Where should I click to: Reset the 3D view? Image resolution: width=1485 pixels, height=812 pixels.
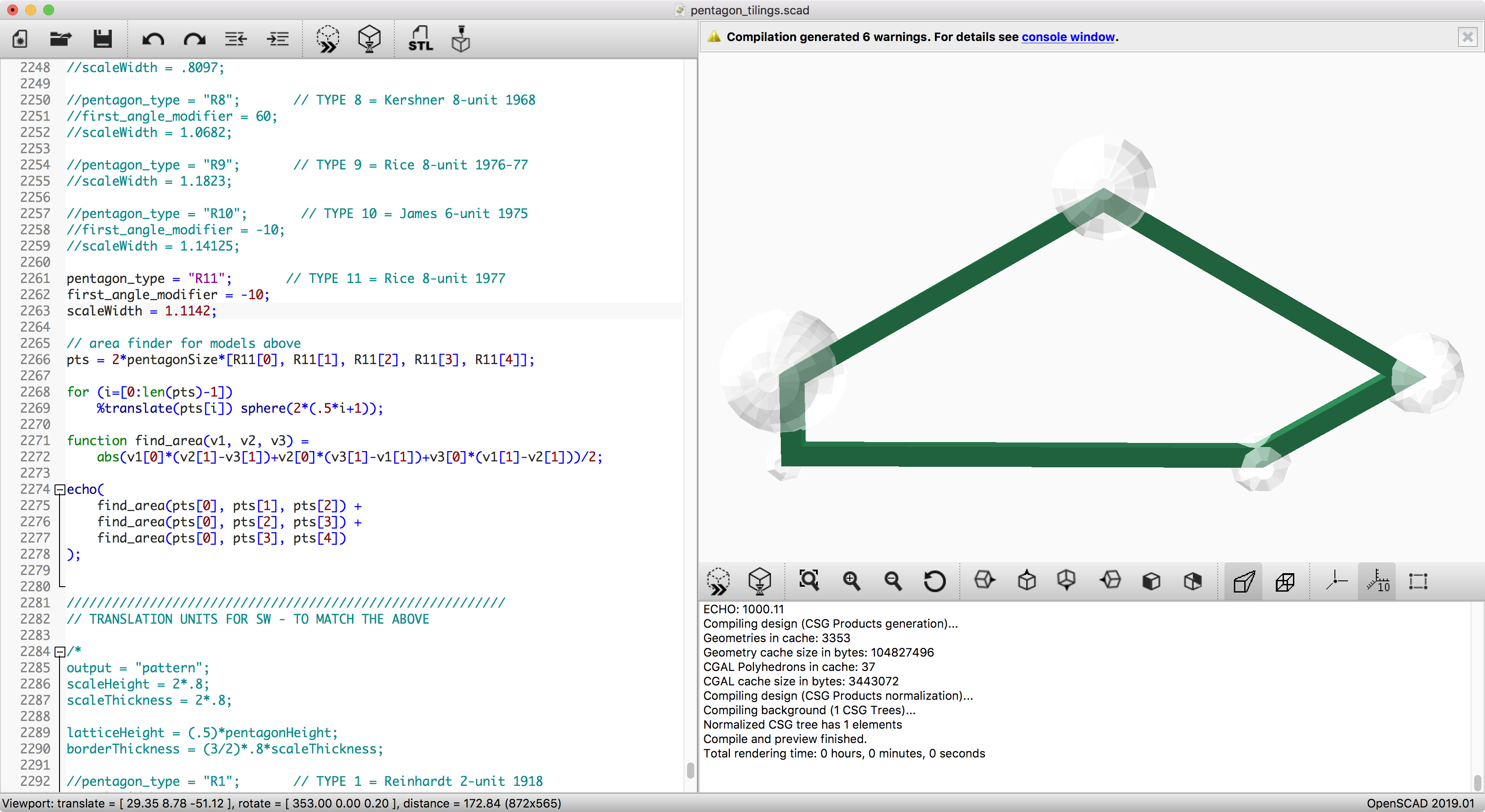click(935, 581)
